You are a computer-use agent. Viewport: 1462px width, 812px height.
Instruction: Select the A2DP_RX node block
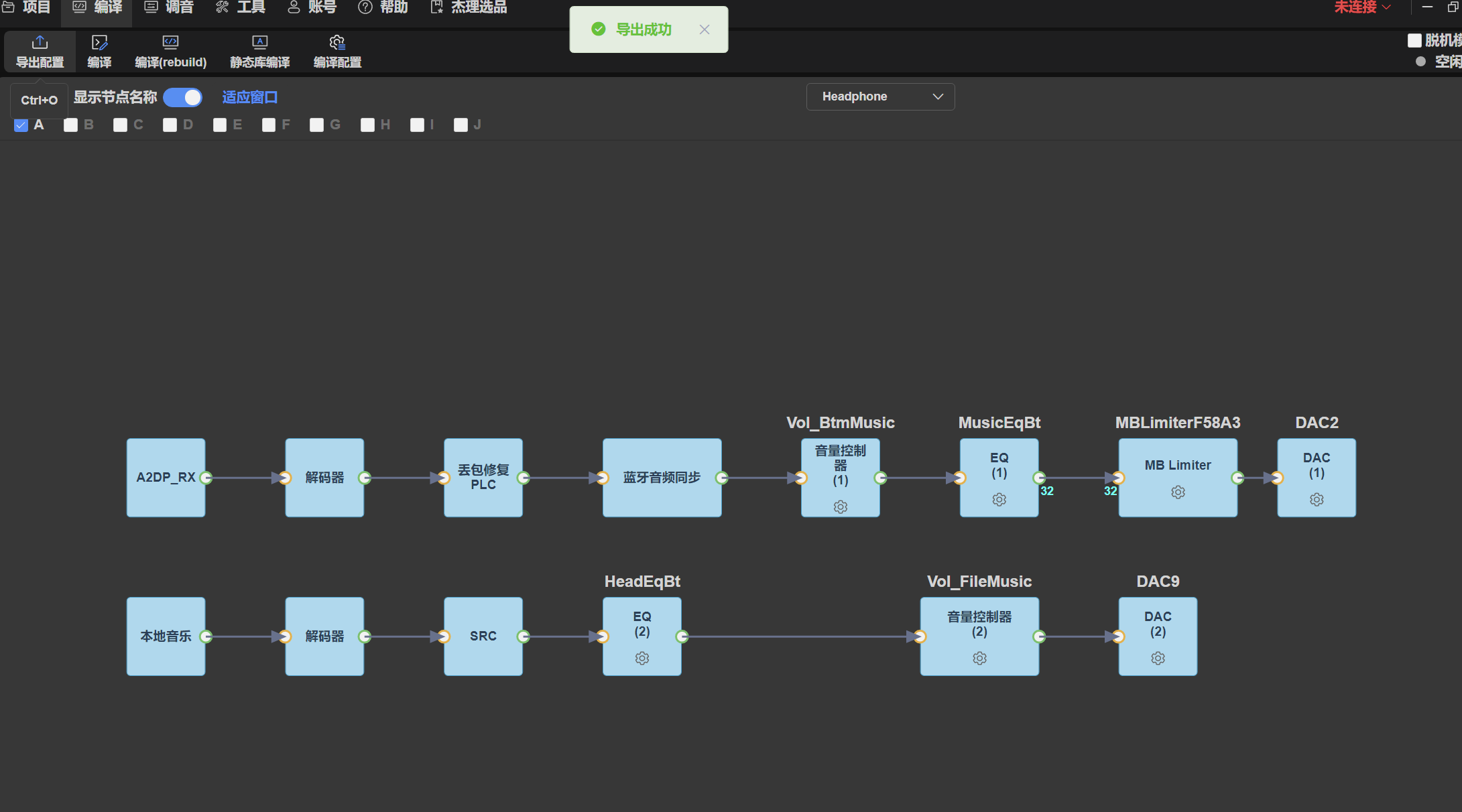click(x=166, y=478)
